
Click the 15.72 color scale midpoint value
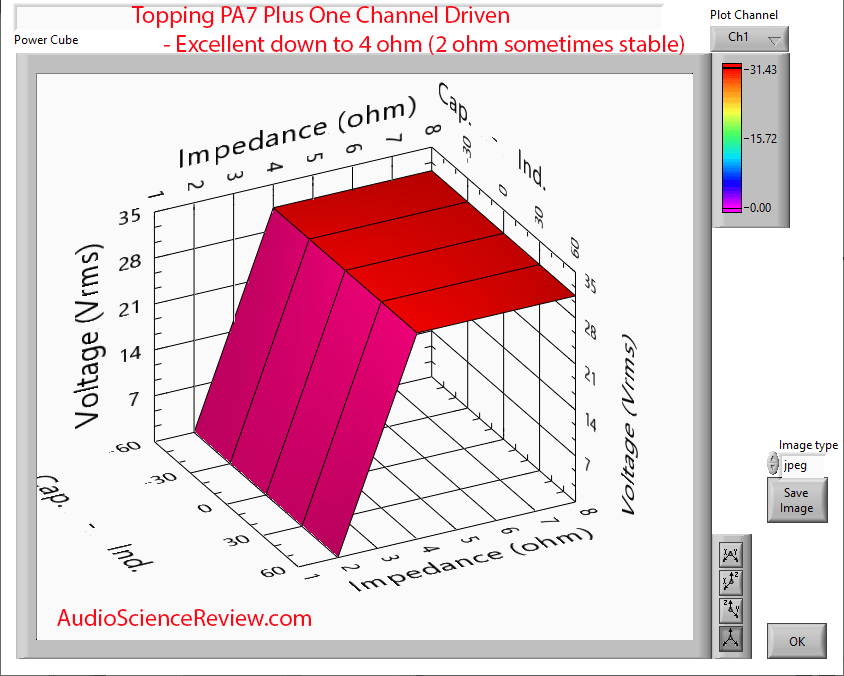763,139
